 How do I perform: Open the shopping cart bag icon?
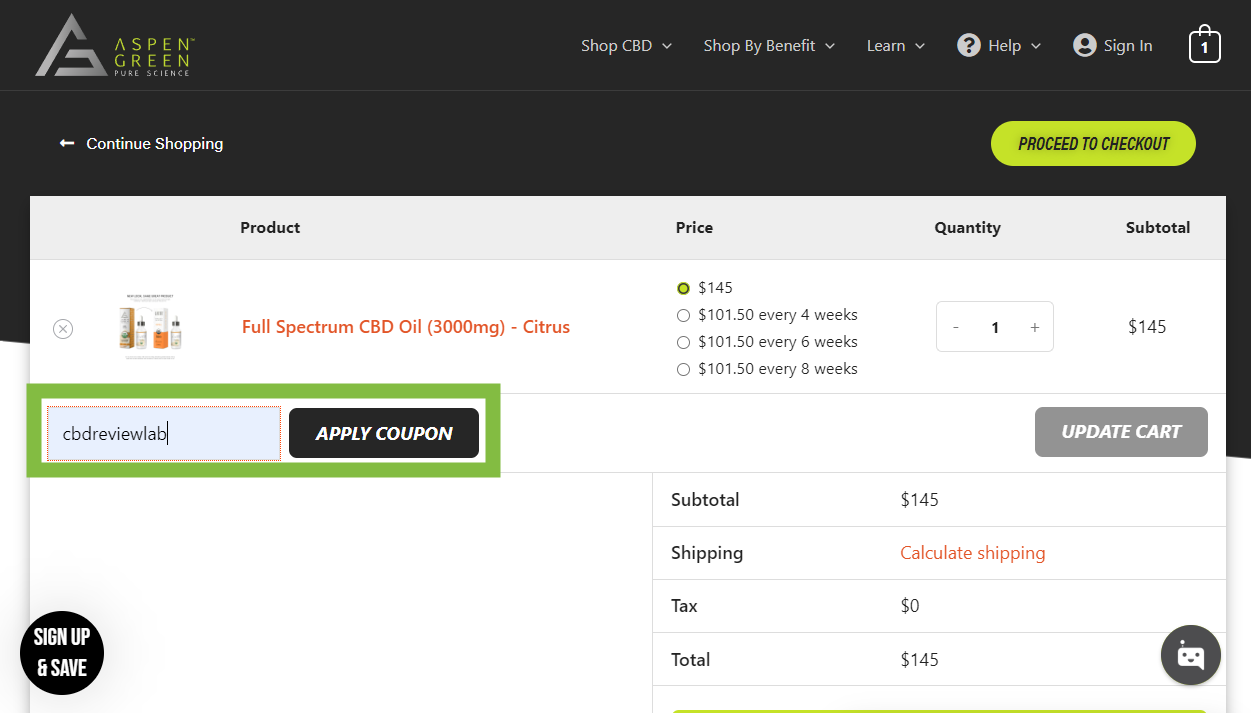[1204, 44]
